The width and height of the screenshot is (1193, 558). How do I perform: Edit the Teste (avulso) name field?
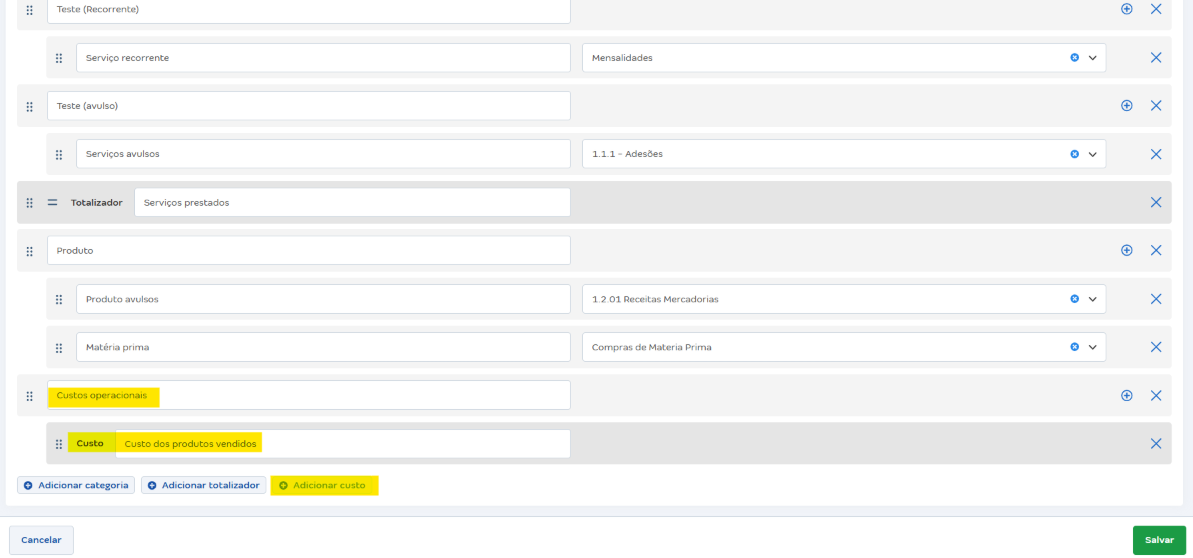click(x=309, y=106)
